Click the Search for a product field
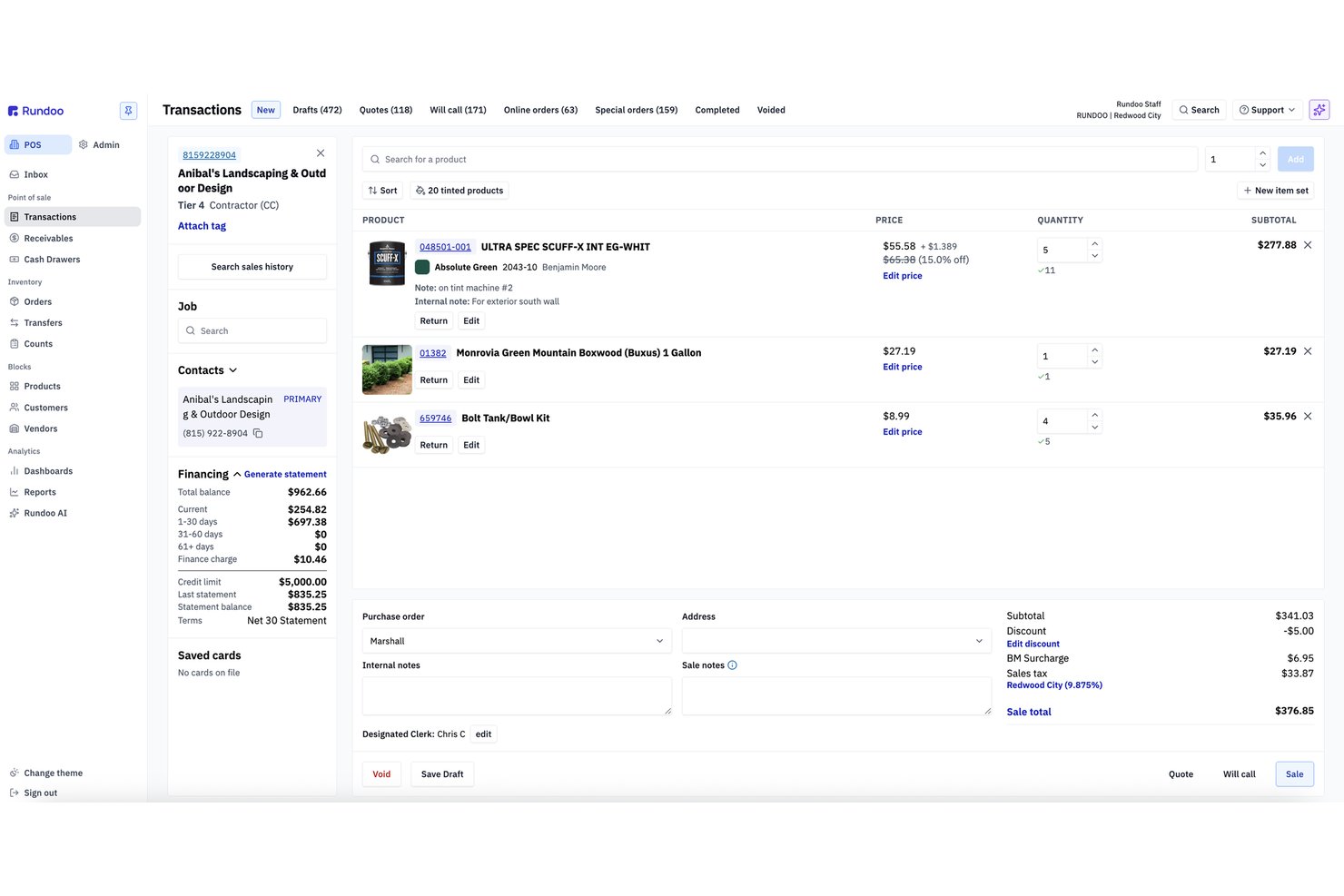Screen dimensions: 1344x896 click(780, 160)
